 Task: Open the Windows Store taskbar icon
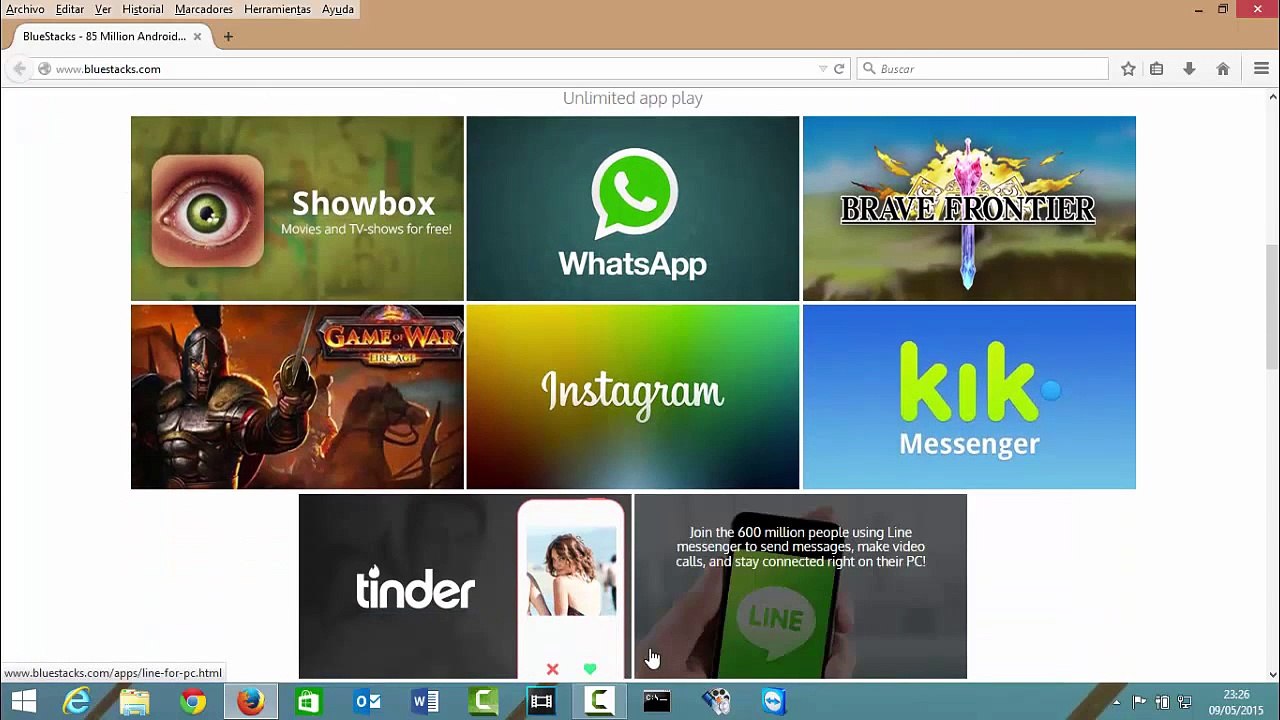[309, 702]
